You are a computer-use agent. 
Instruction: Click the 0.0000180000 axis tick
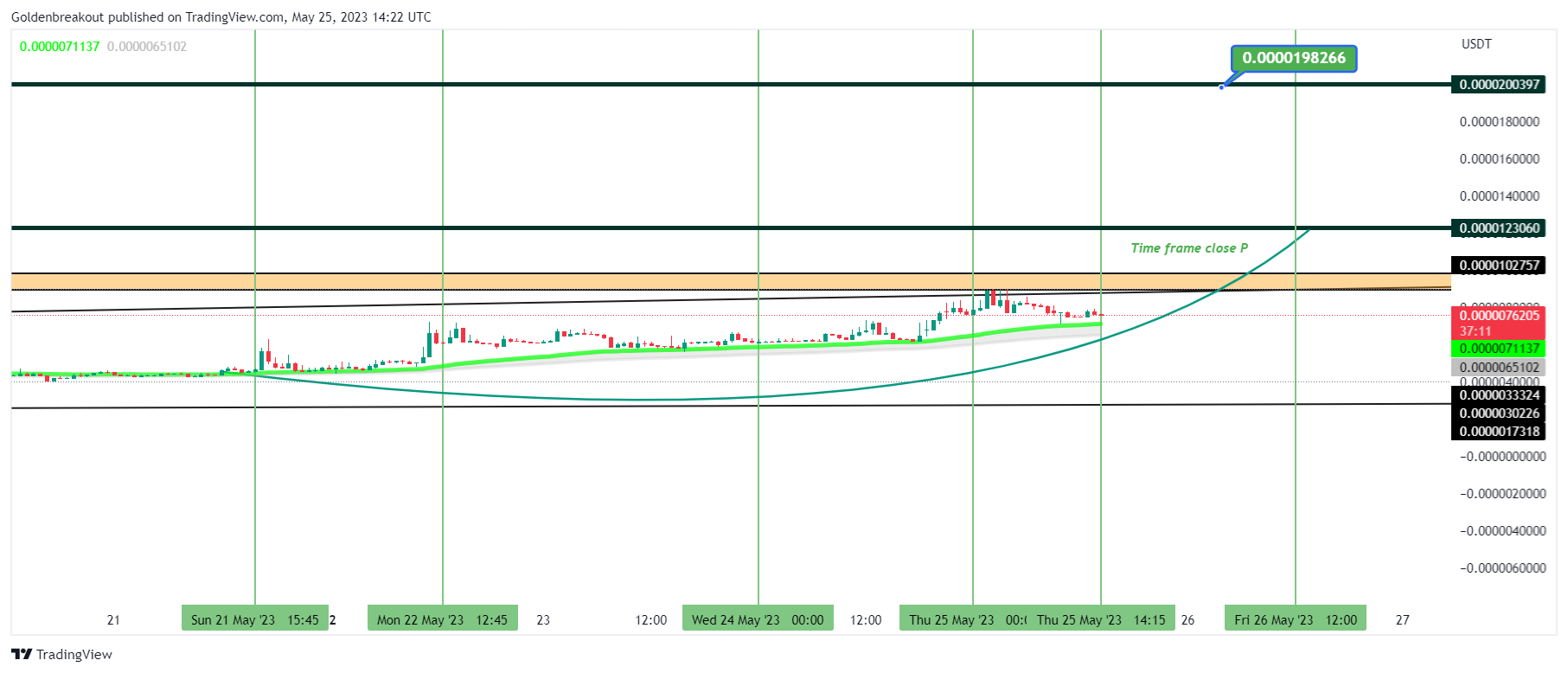click(x=1500, y=122)
